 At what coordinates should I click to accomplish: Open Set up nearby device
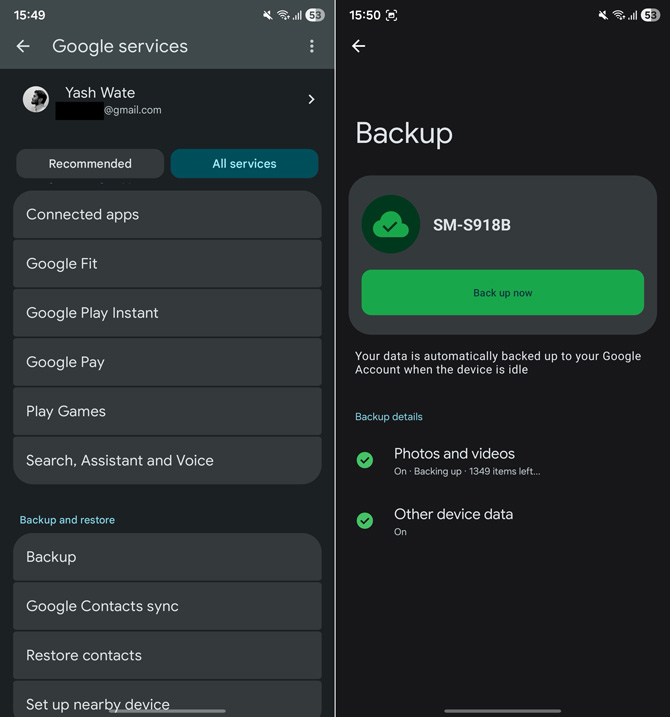tap(167, 699)
